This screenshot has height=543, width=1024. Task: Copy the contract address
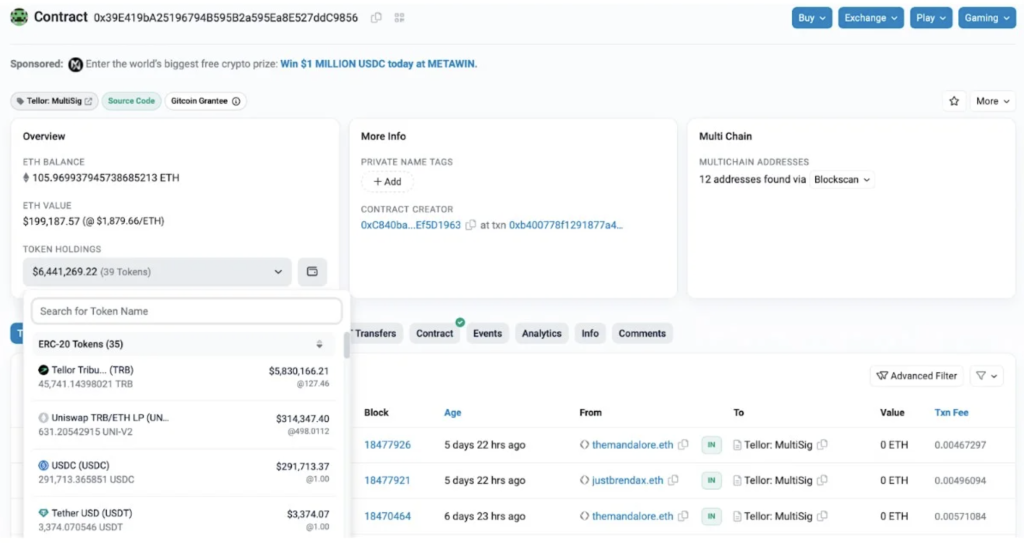coord(376,18)
